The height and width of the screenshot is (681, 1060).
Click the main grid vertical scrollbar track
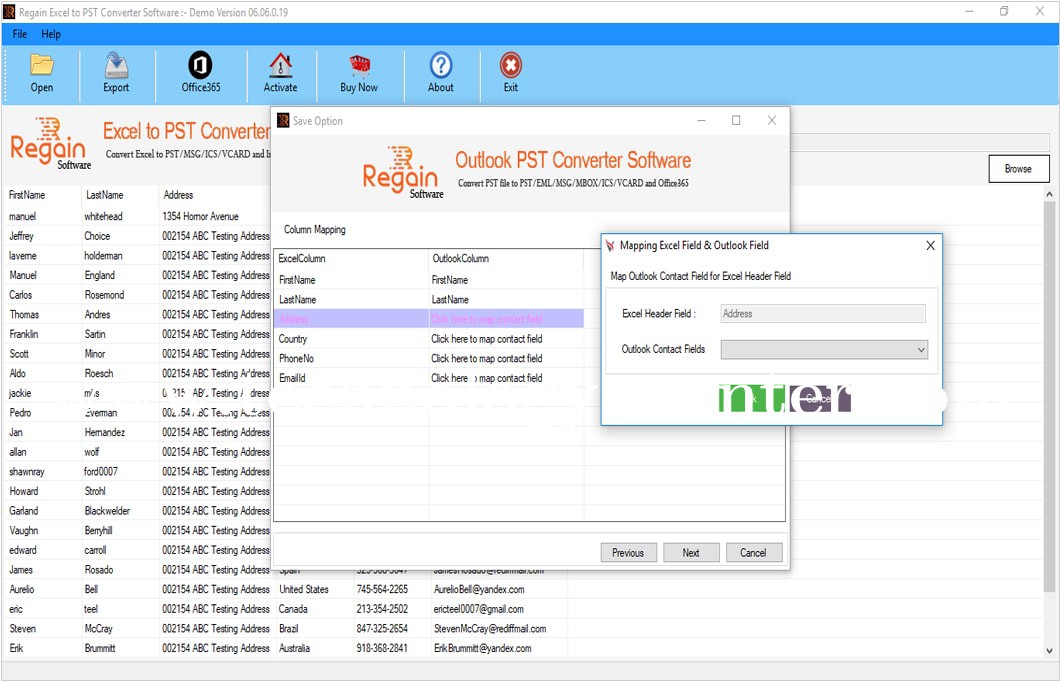coord(1049,423)
